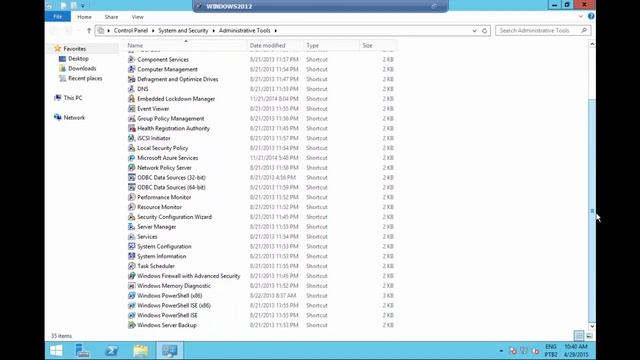Click the Group Policy Management icon
This screenshot has width=640, height=360.
click(x=131, y=118)
